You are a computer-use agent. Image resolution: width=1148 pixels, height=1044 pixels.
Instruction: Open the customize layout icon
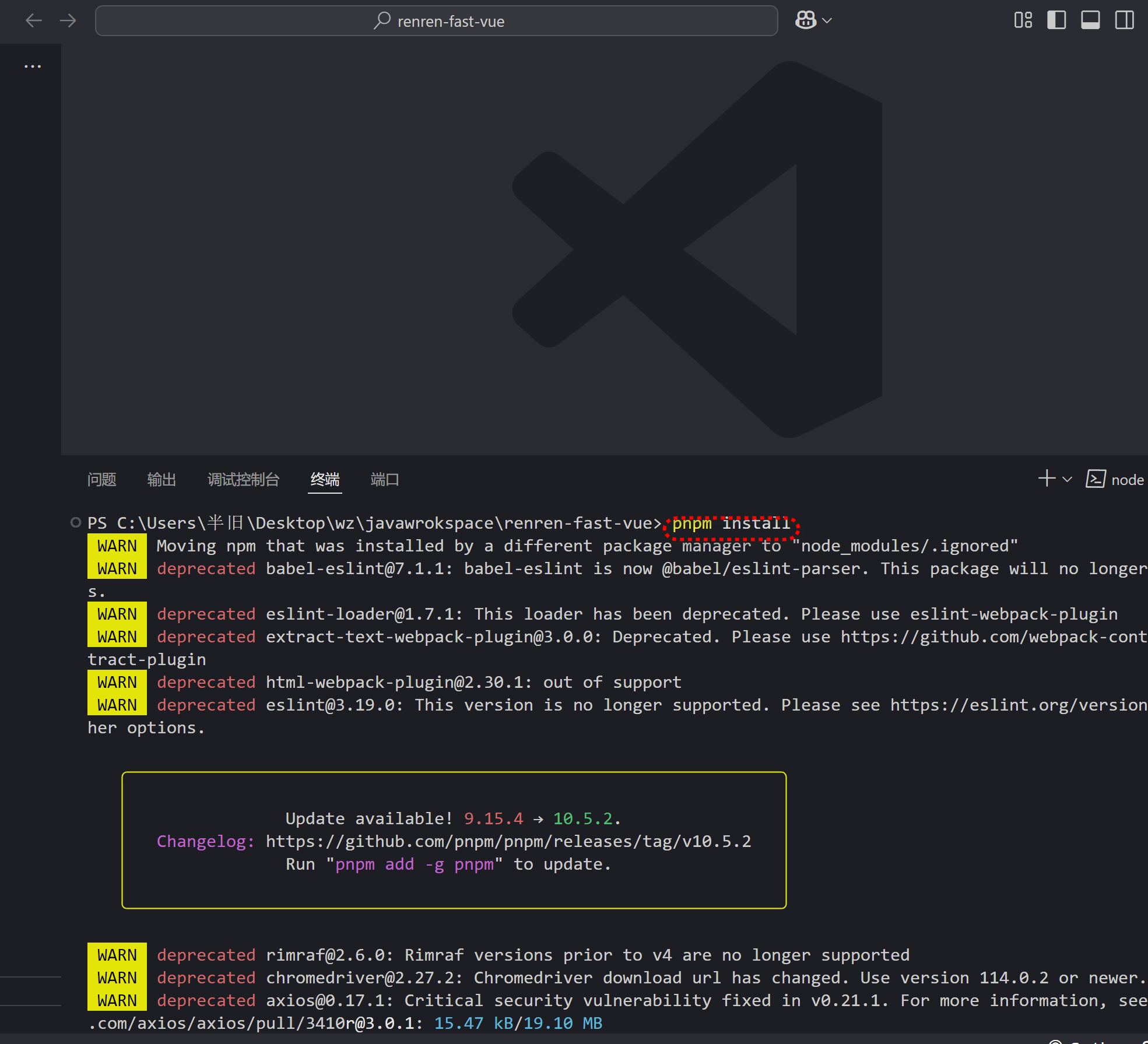point(1023,20)
